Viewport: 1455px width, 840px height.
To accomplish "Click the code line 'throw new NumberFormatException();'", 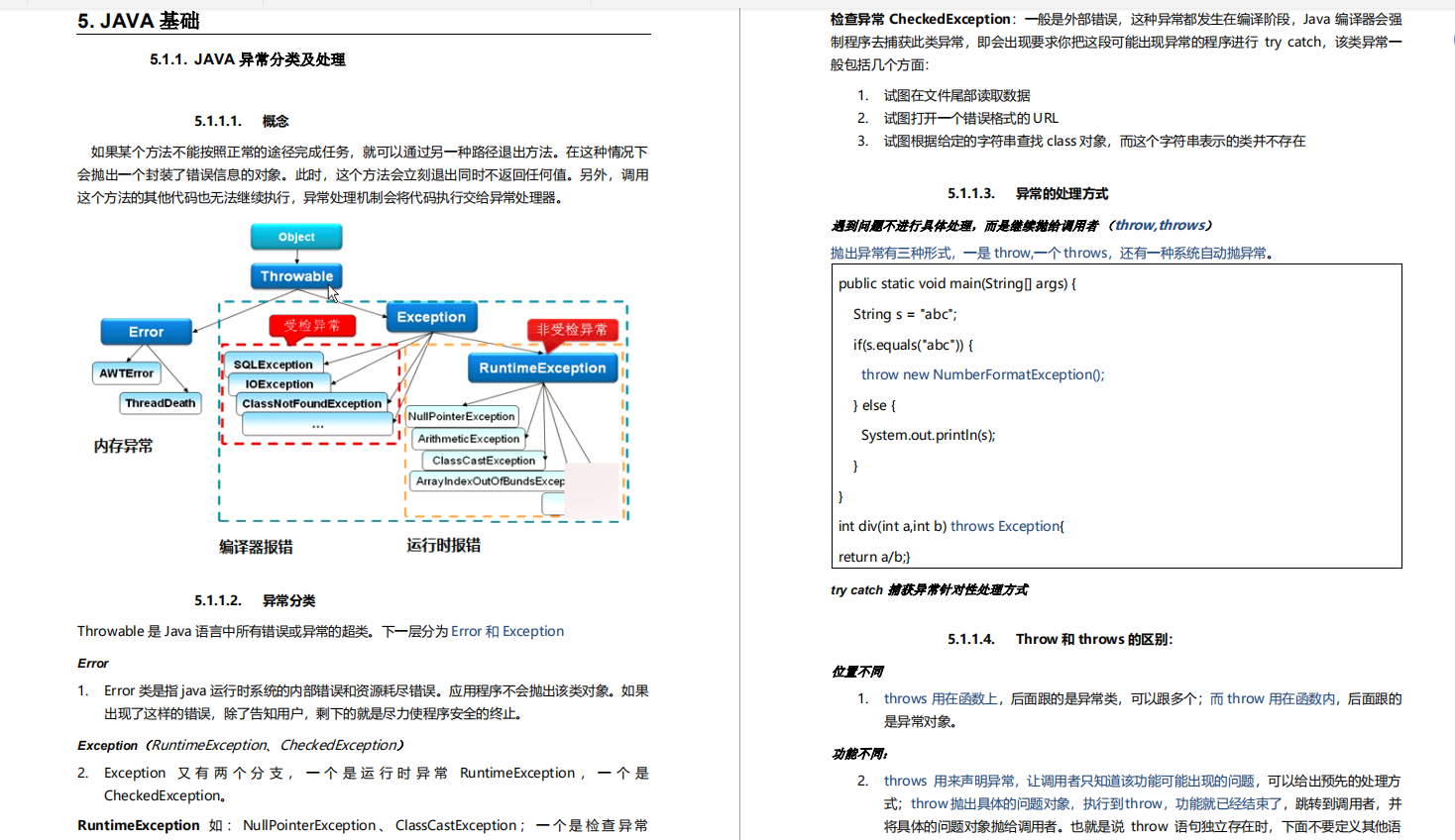I will pos(983,374).
